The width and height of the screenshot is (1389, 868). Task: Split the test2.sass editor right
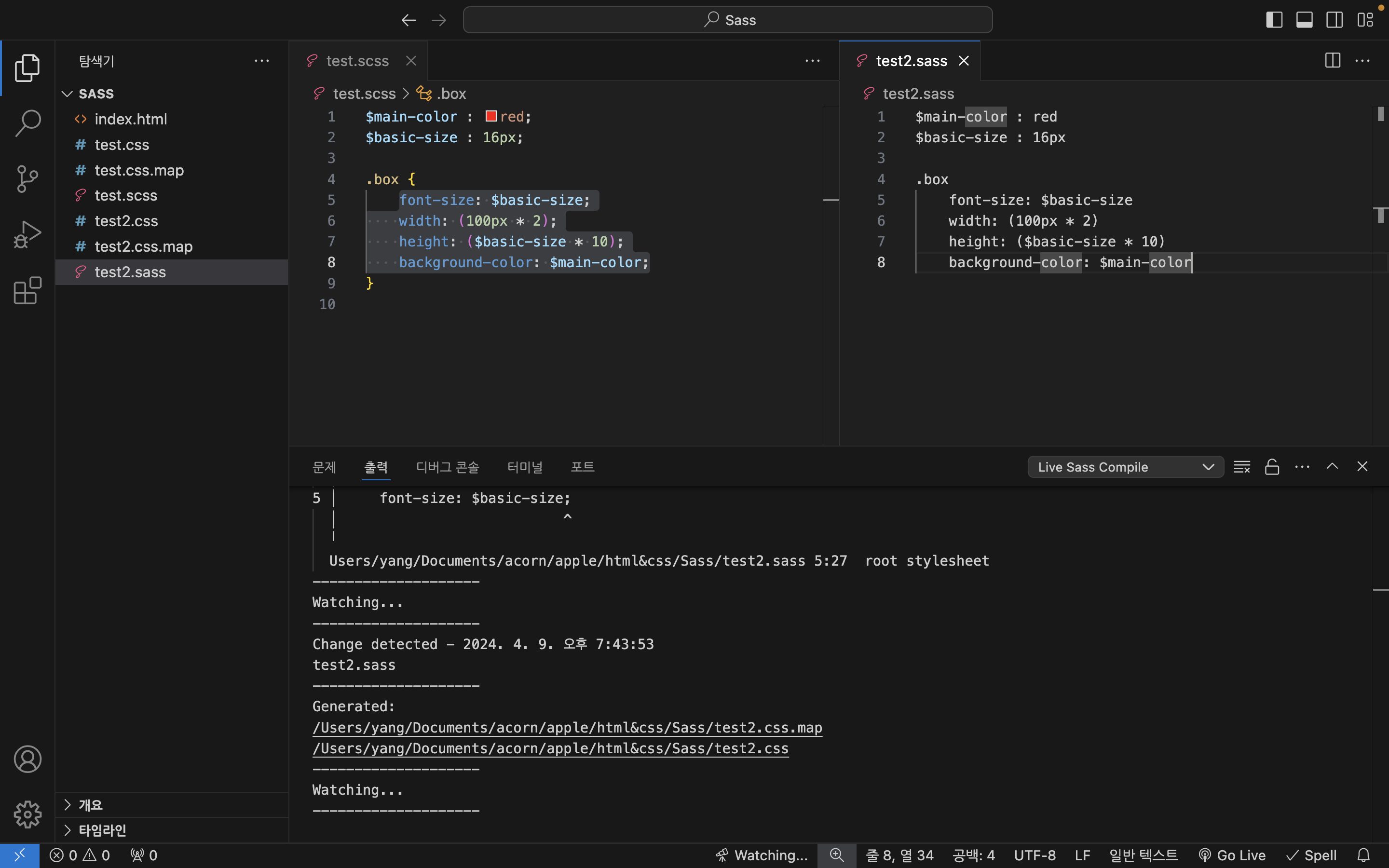point(1332,60)
